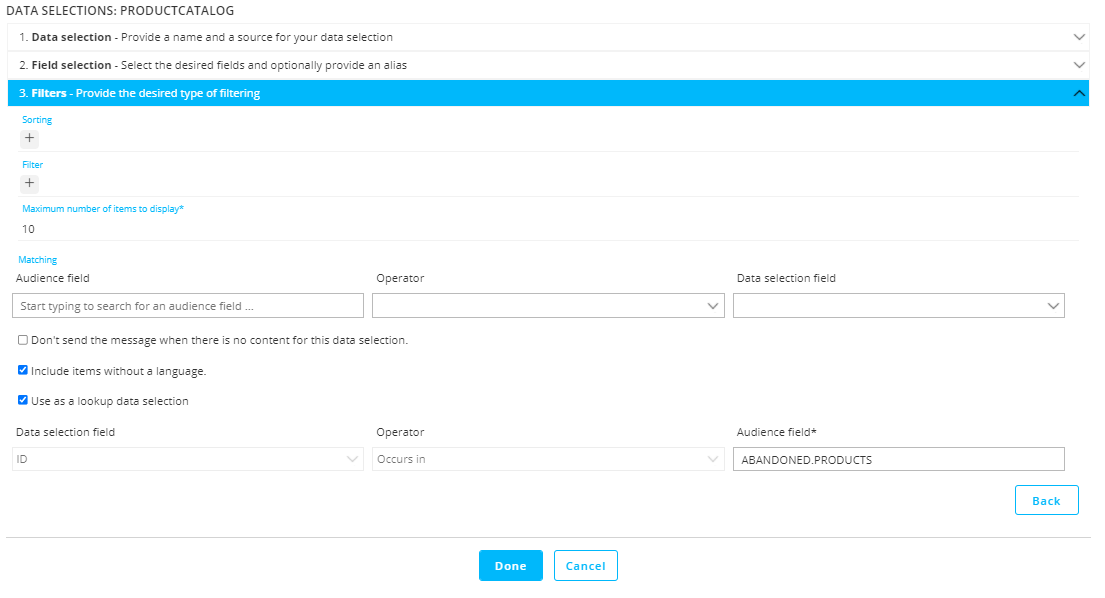Enable don't send message when no content

23,340
